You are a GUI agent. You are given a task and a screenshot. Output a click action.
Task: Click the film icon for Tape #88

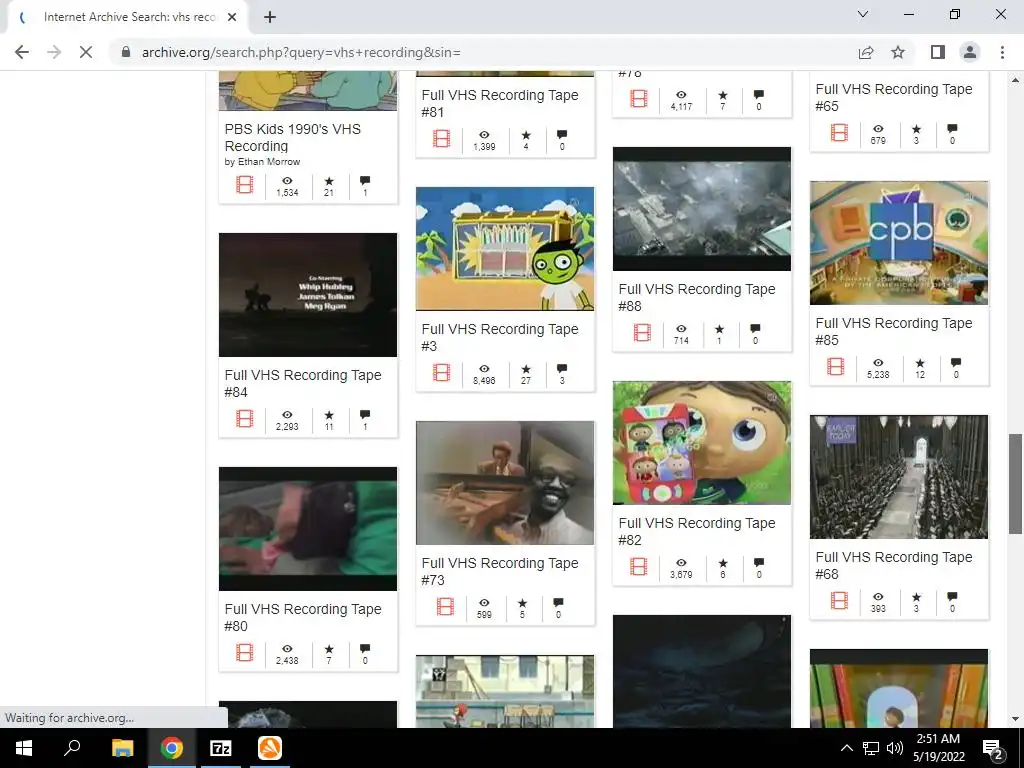point(643,332)
